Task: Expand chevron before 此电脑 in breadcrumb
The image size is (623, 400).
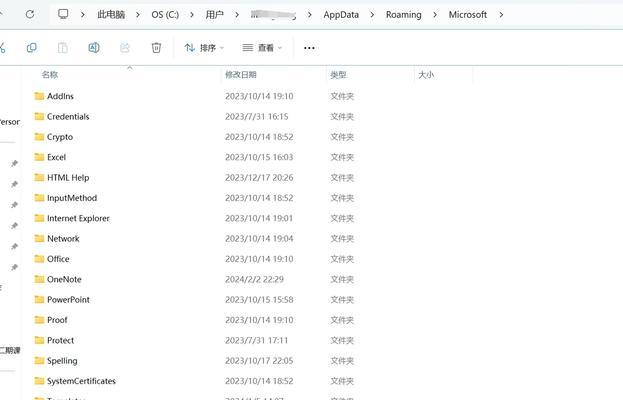Action: pyautogui.click(x=83, y=15)
